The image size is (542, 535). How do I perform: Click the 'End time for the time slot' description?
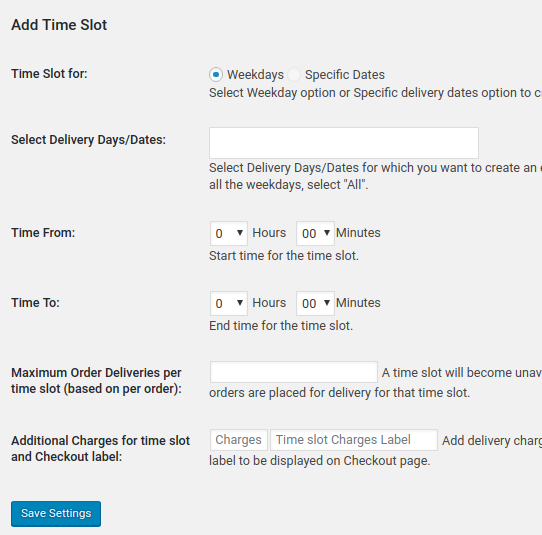(281, 326)
